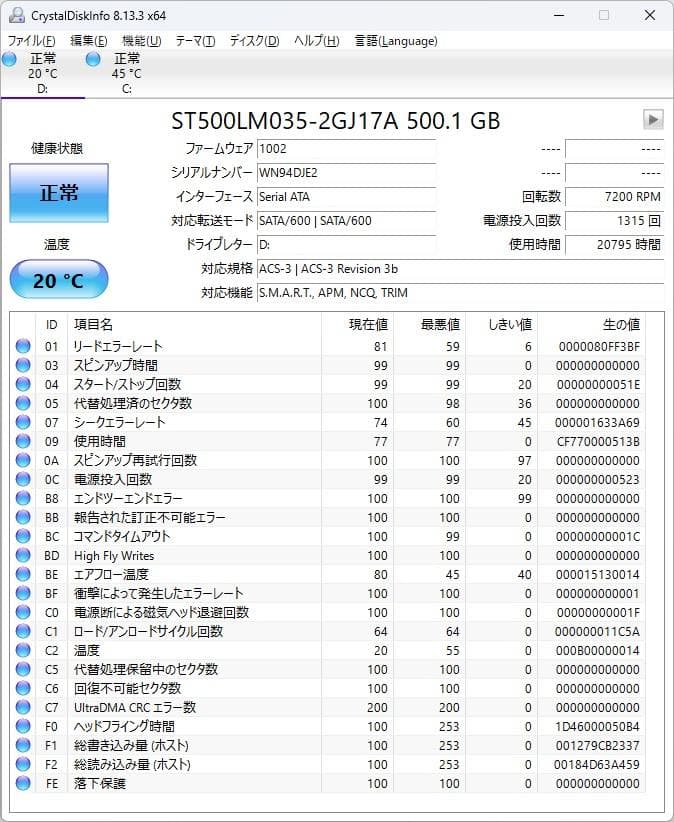Click status orb for attribute C1 ロード/アンロードサイクル回数
The height and width of the screenshot is (822, 674).
(23, 631)
